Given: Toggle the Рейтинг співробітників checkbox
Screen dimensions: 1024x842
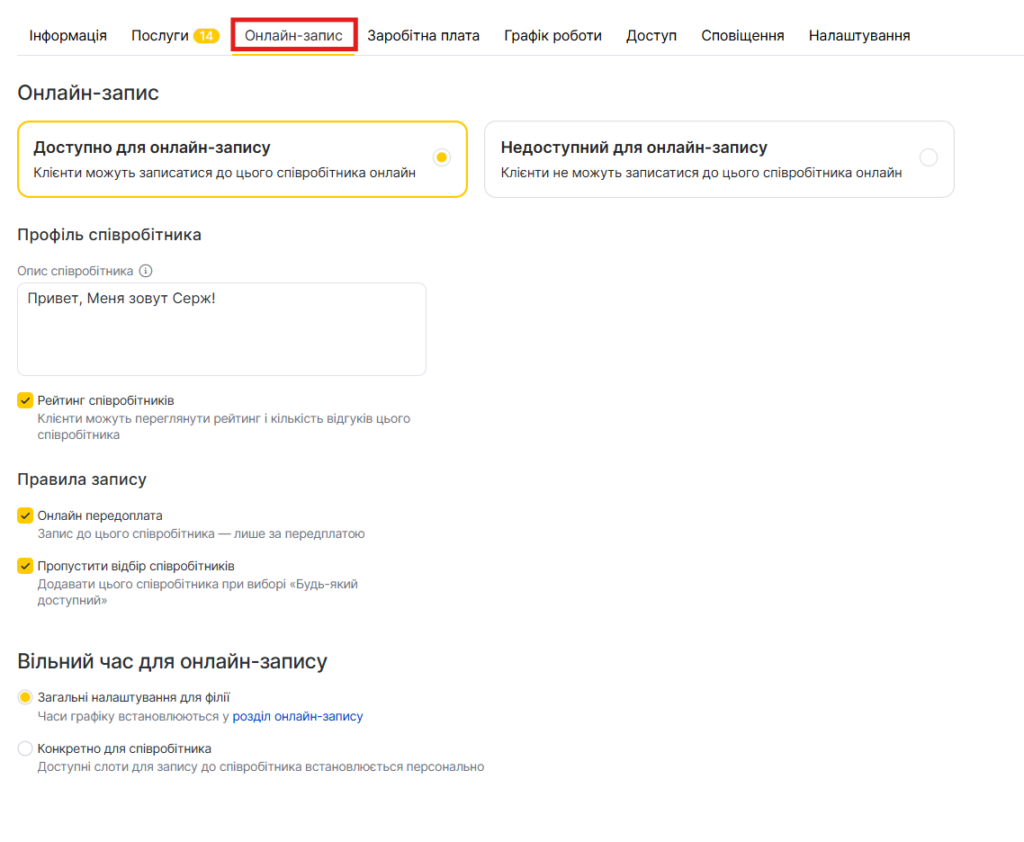Looking at the screenshot, I should pos(26,401).
